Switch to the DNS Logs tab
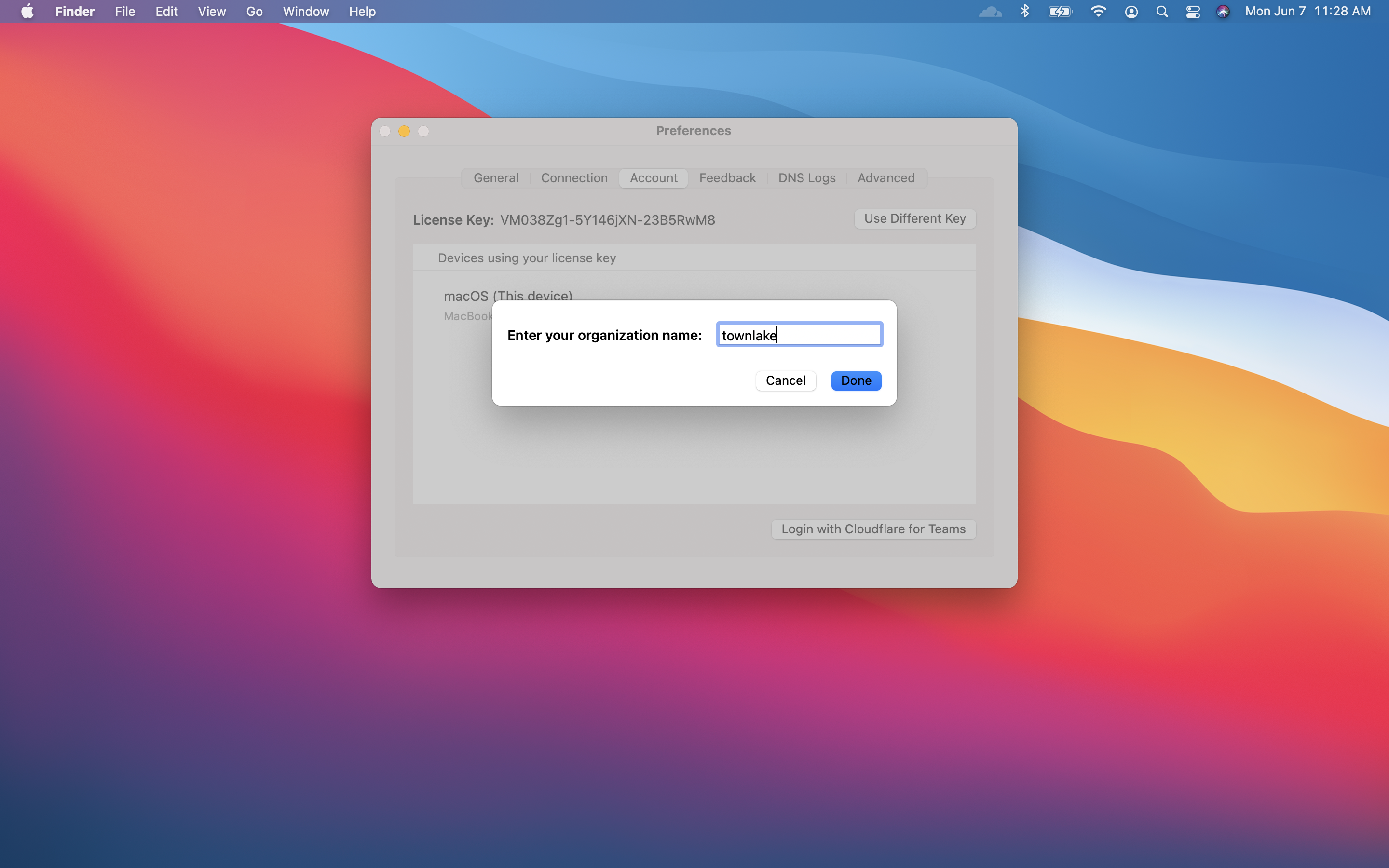 point(806,178)
